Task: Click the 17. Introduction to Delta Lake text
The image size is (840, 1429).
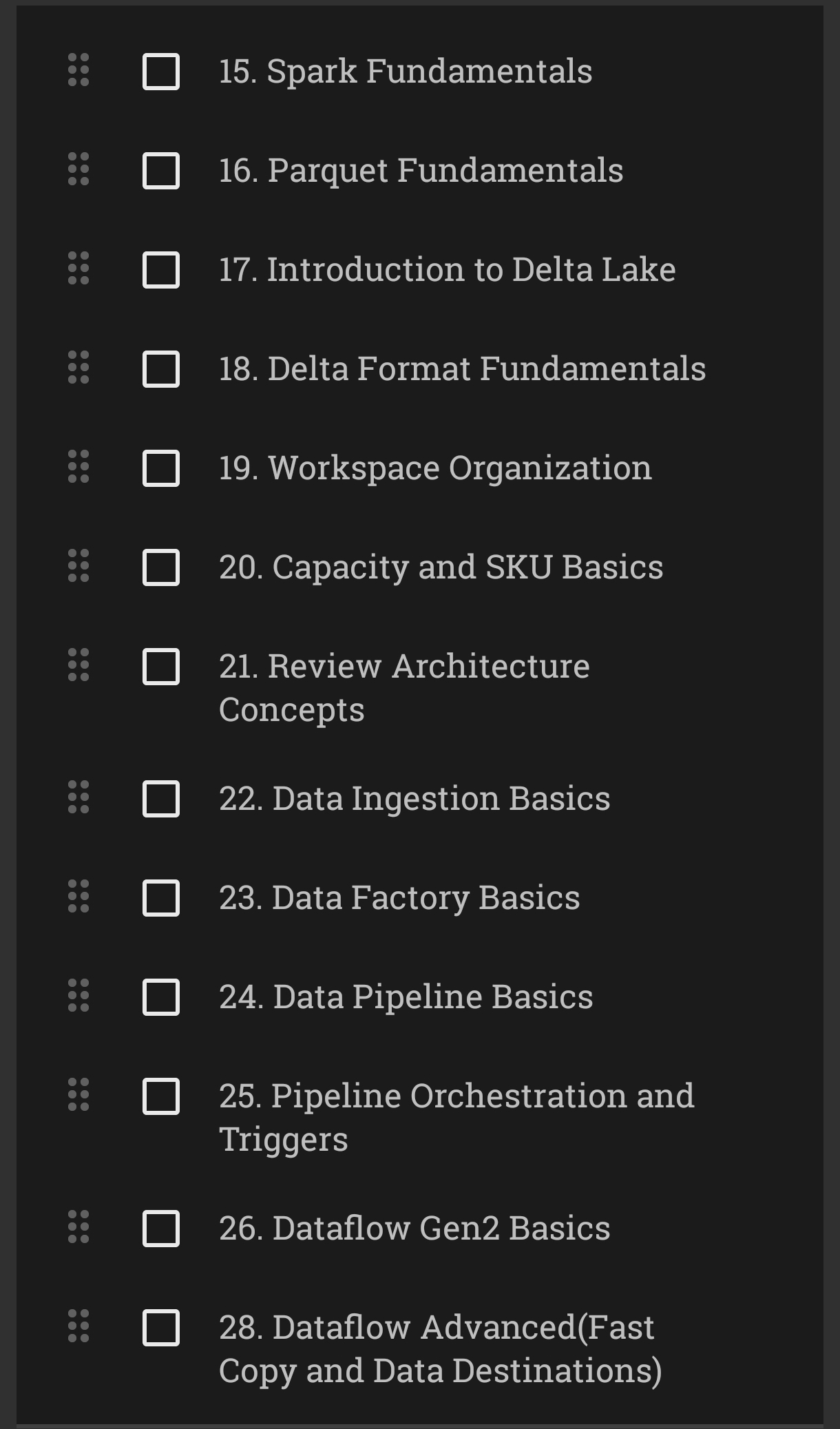Action: (x=448, y=269)
